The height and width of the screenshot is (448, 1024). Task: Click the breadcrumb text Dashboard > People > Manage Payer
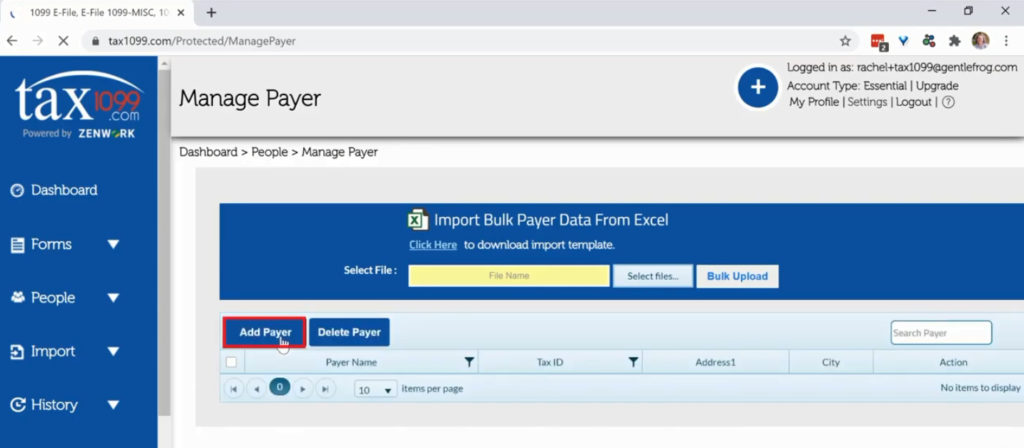[x=278, y=152]
